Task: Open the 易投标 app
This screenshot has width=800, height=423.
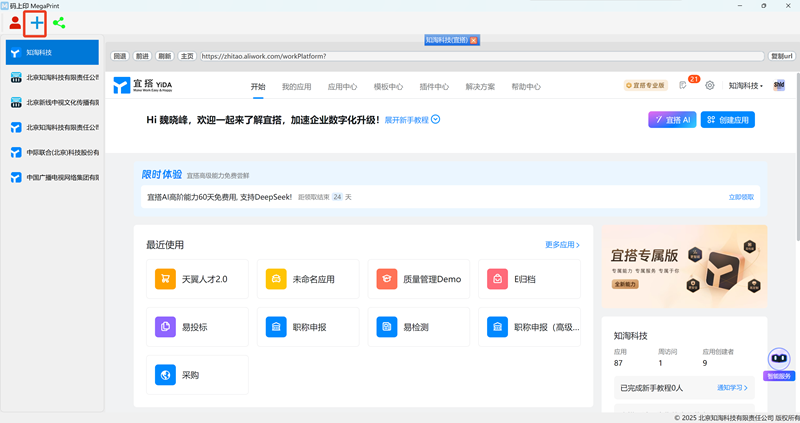Action: (x=197, y=327)
